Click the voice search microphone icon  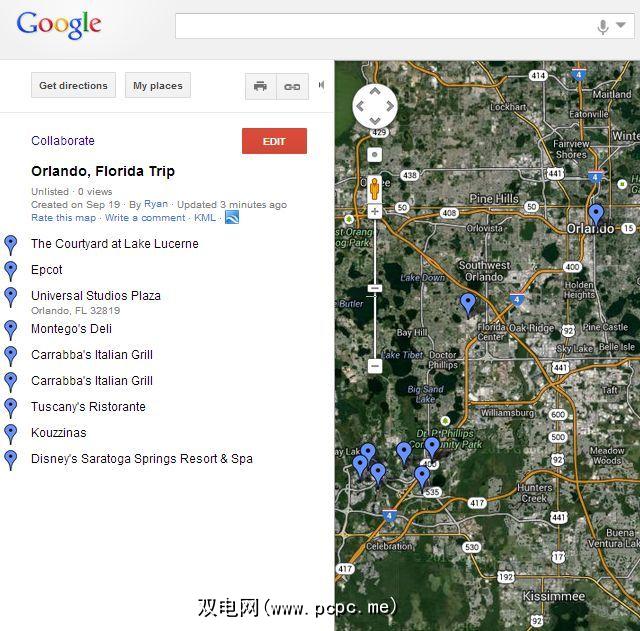[602, 27]
